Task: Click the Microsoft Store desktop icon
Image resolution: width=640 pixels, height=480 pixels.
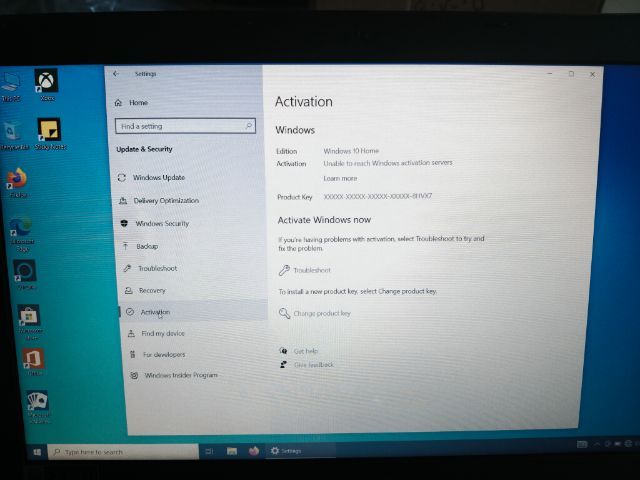Action: (x=29, y=322)
